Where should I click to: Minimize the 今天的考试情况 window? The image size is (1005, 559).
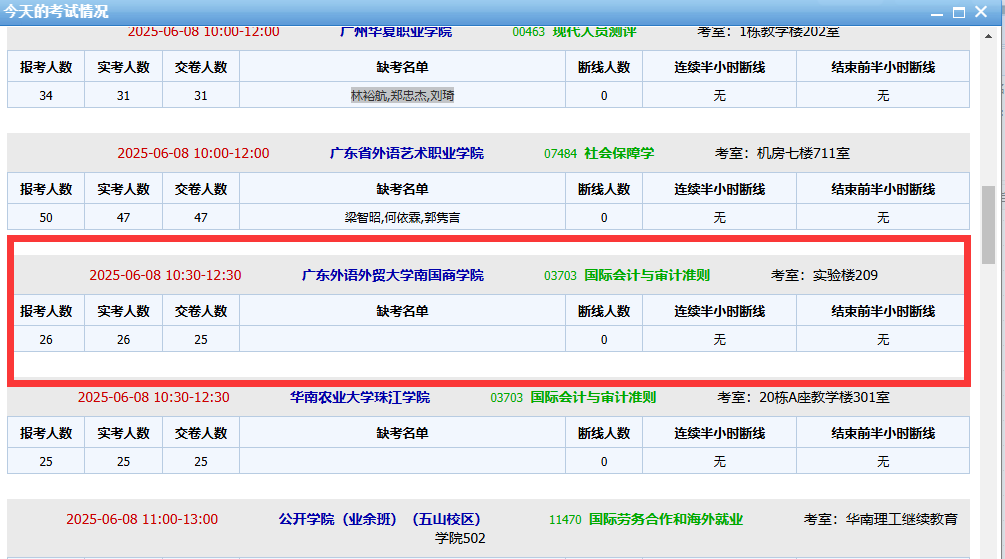pyautogui.click(x=936, y=12)
